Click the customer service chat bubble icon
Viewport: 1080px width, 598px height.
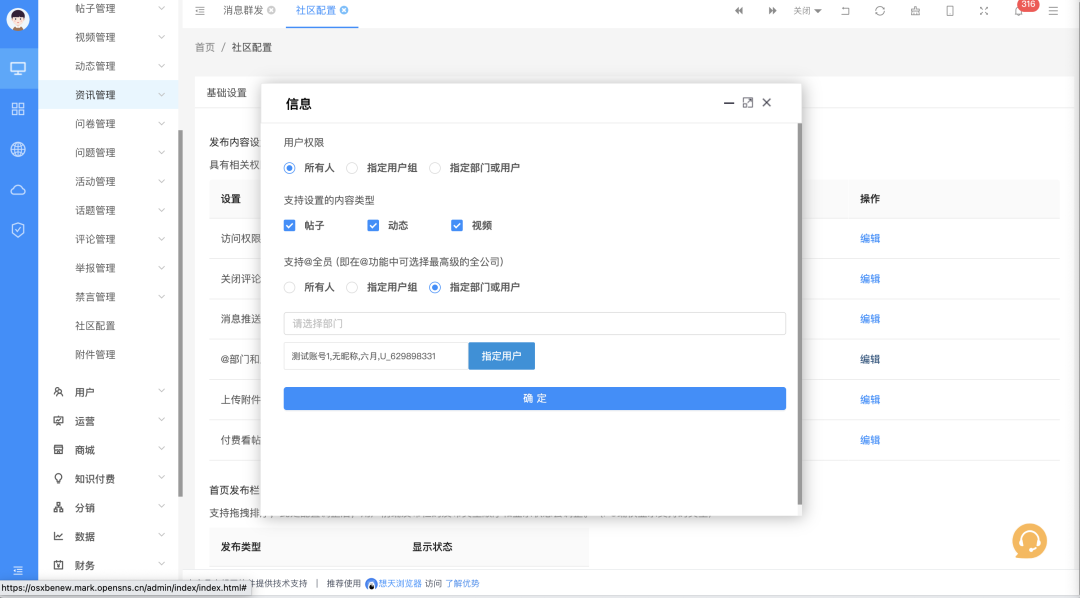[x=1029, y=541]
